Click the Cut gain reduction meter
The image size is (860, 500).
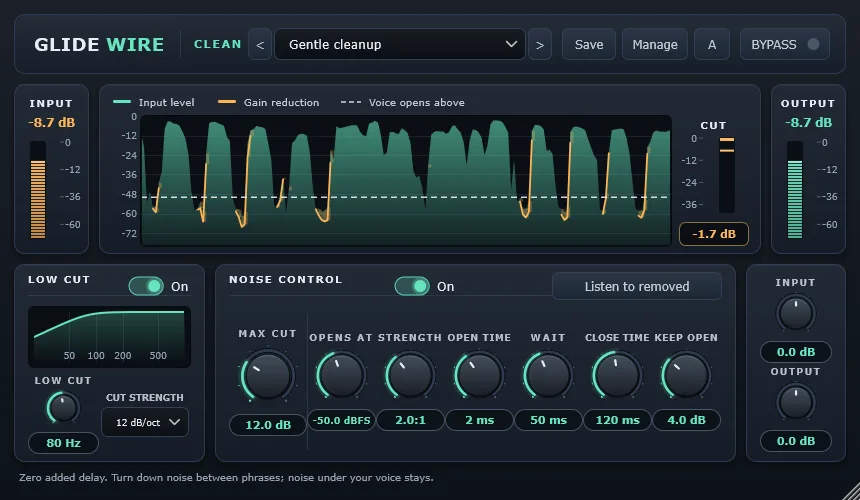727,174
